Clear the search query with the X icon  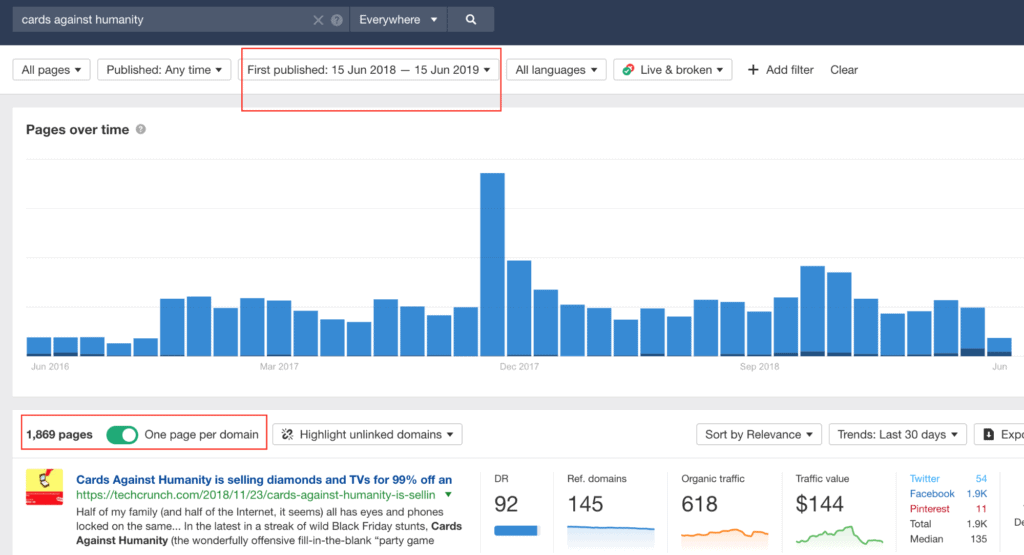(318, 20)
